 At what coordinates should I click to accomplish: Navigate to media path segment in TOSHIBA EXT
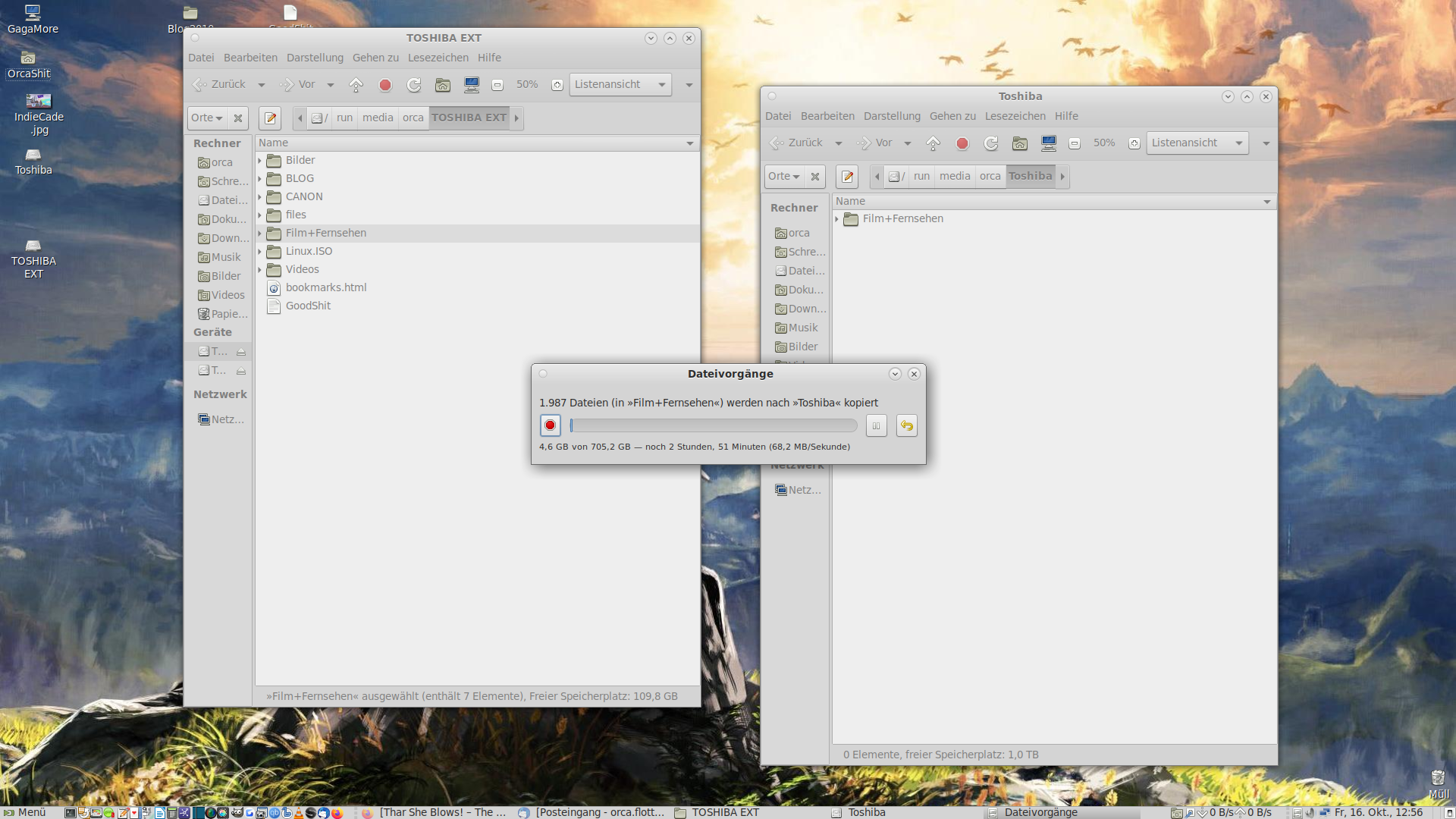click(378, 118)
